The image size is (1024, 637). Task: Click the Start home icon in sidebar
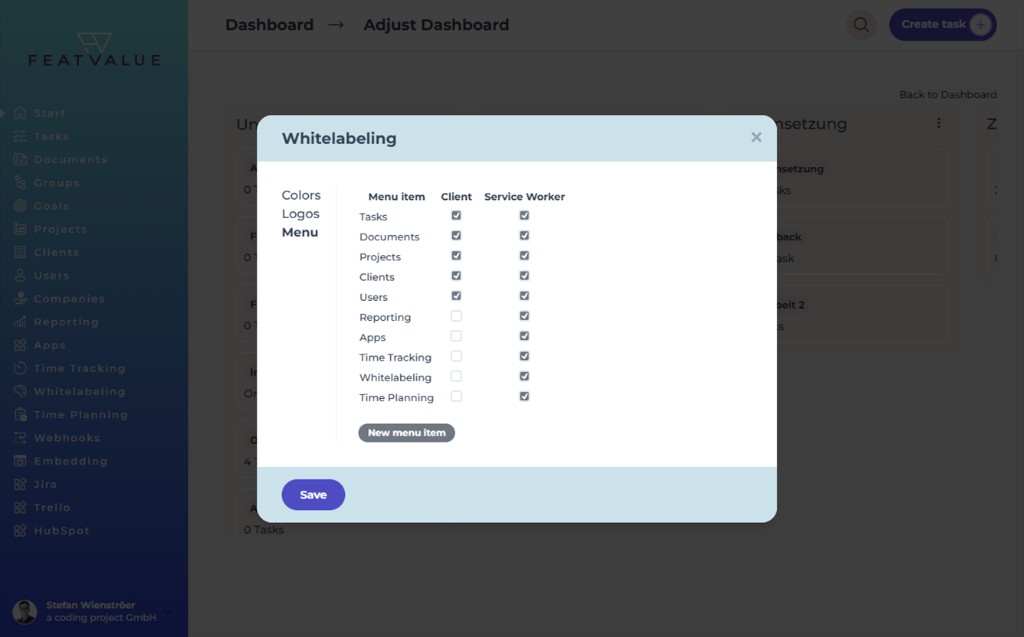tap(20, 113)
